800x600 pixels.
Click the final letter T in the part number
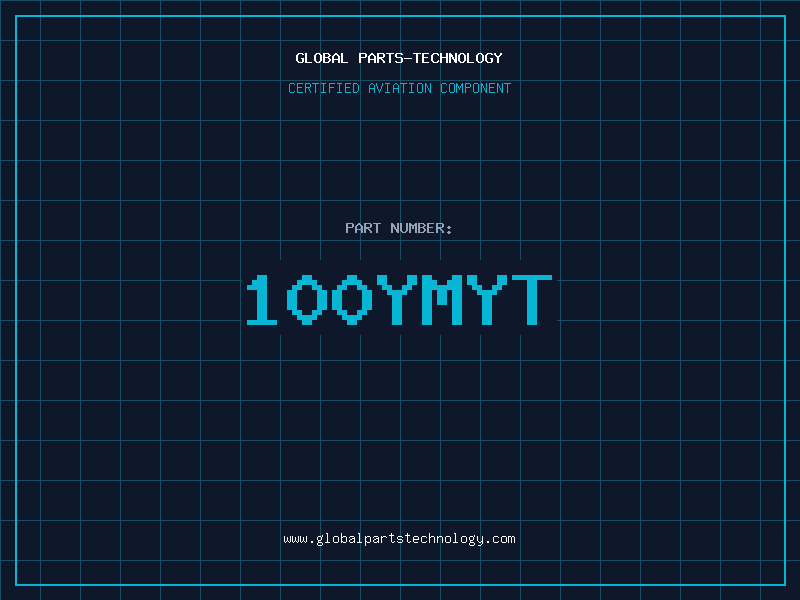coord(531,300)
